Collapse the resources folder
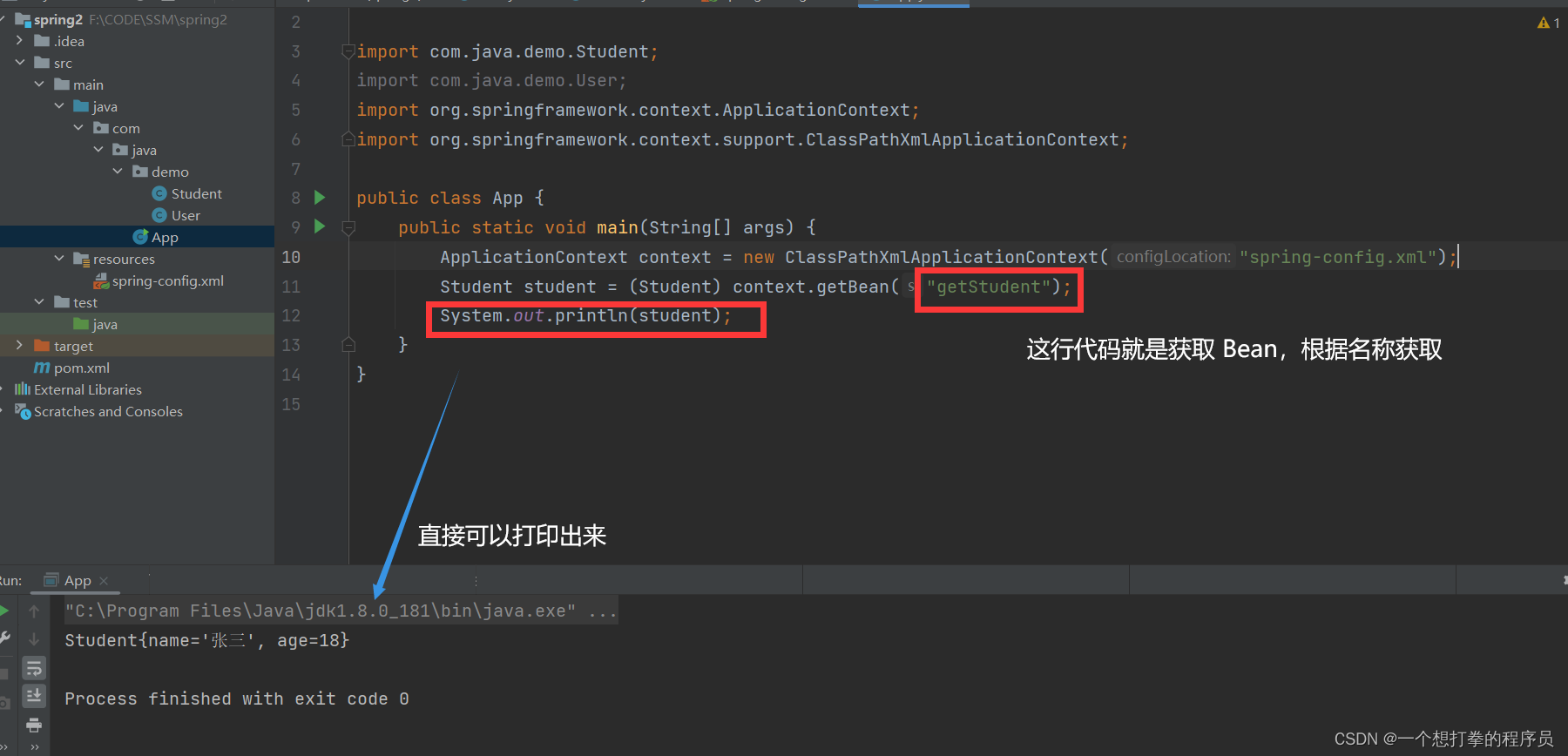The width and height of the screenshot is (1568, 756). (59, 259)
